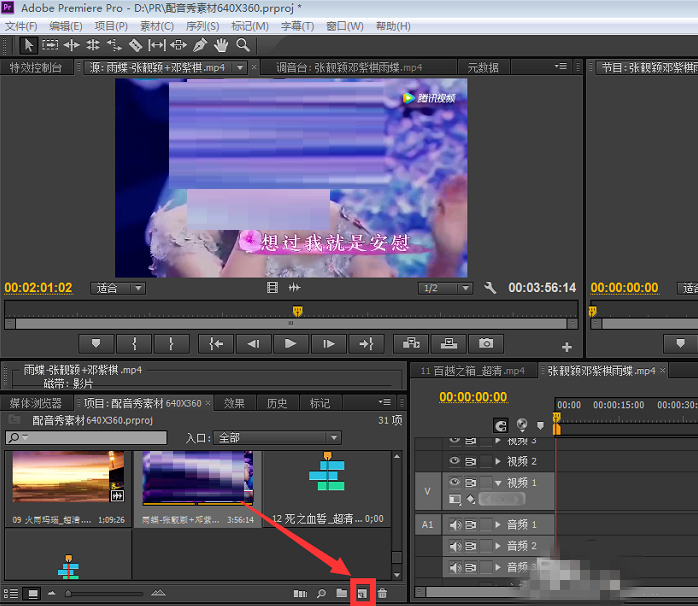Switch project panel to icon view
The height and width of the screenshot is (606, 698).
(33, 594)
